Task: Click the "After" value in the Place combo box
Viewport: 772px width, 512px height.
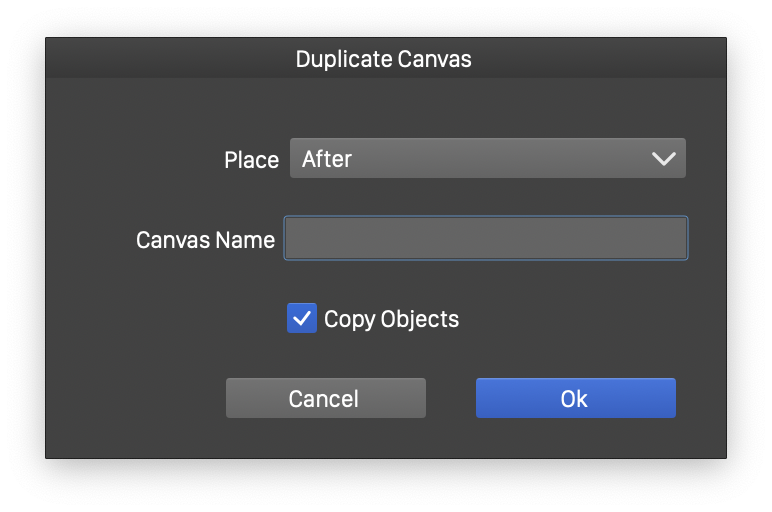Action: click(327, 159)
